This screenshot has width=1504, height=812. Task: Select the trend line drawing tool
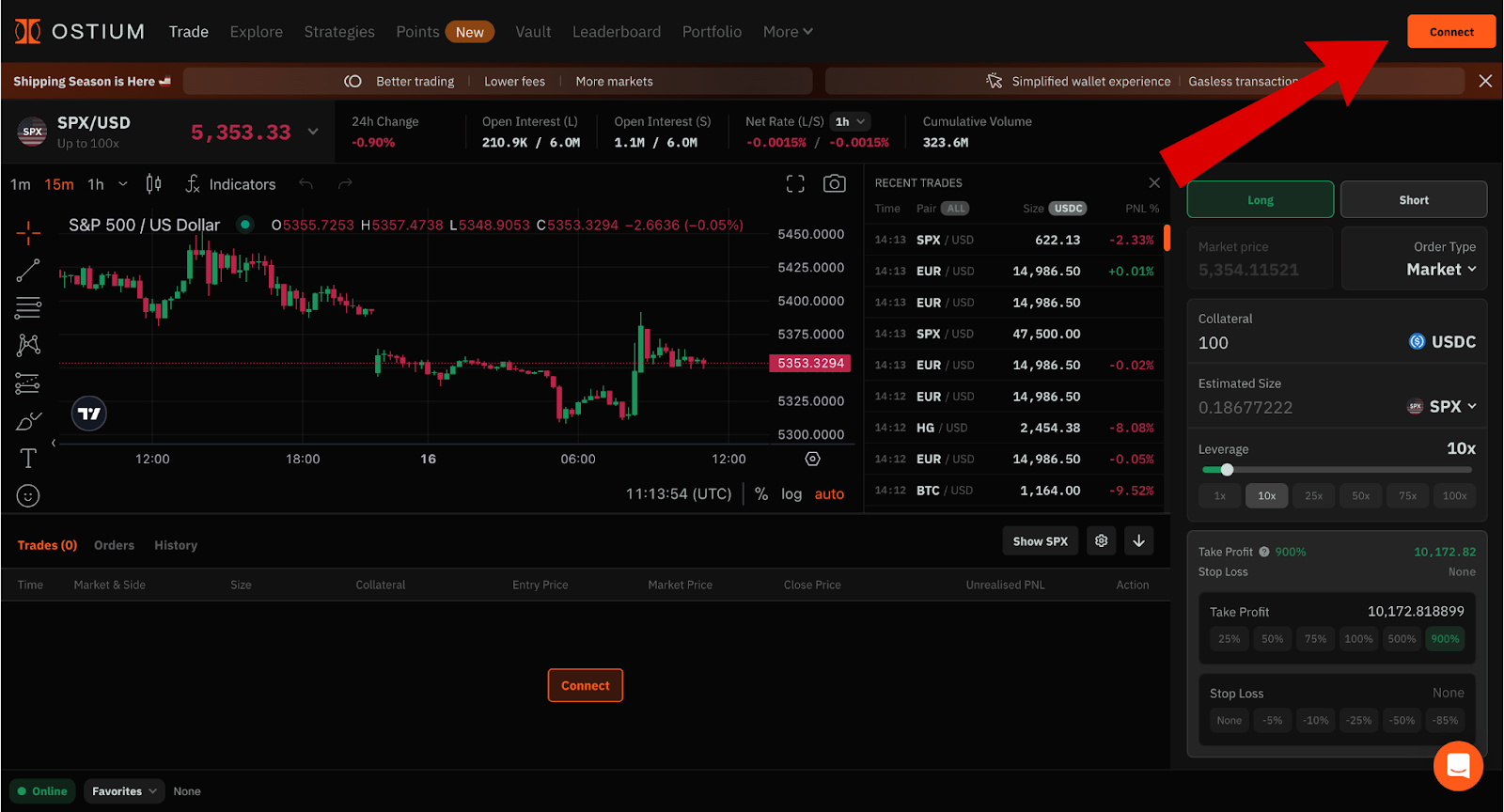pos(28,271)
